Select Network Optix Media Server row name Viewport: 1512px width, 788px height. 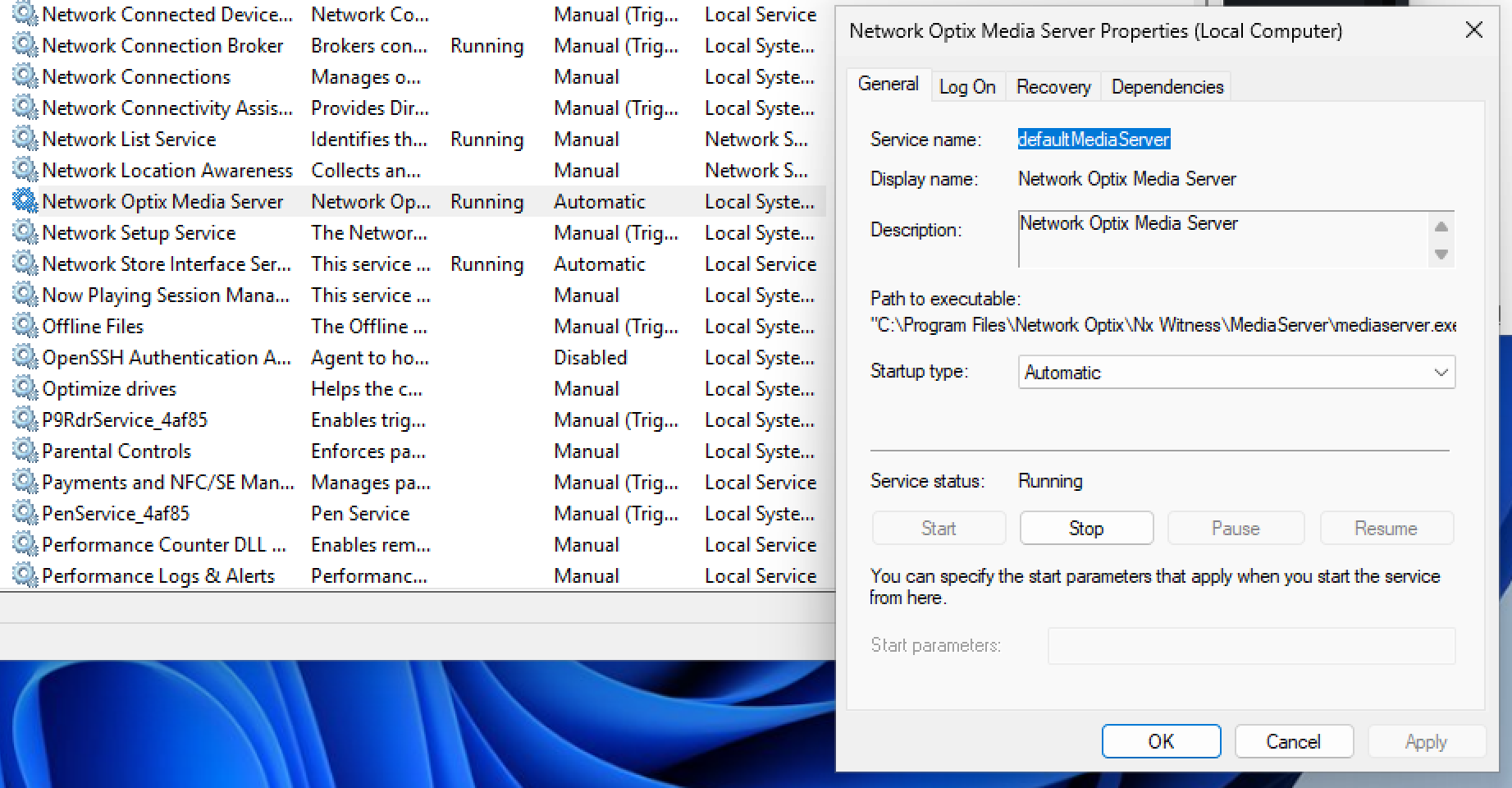point(162,202)
